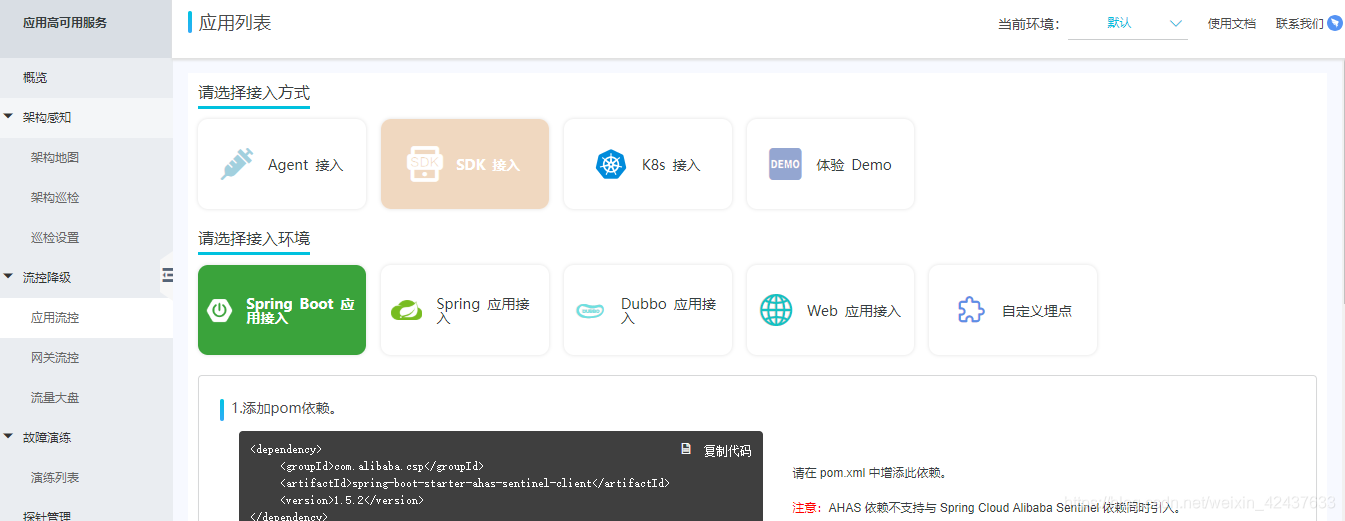Select 自定义埋点 environment card
Viewport: 1345px width, 521px height.
pyautogui.click(x=1013, y=310)
